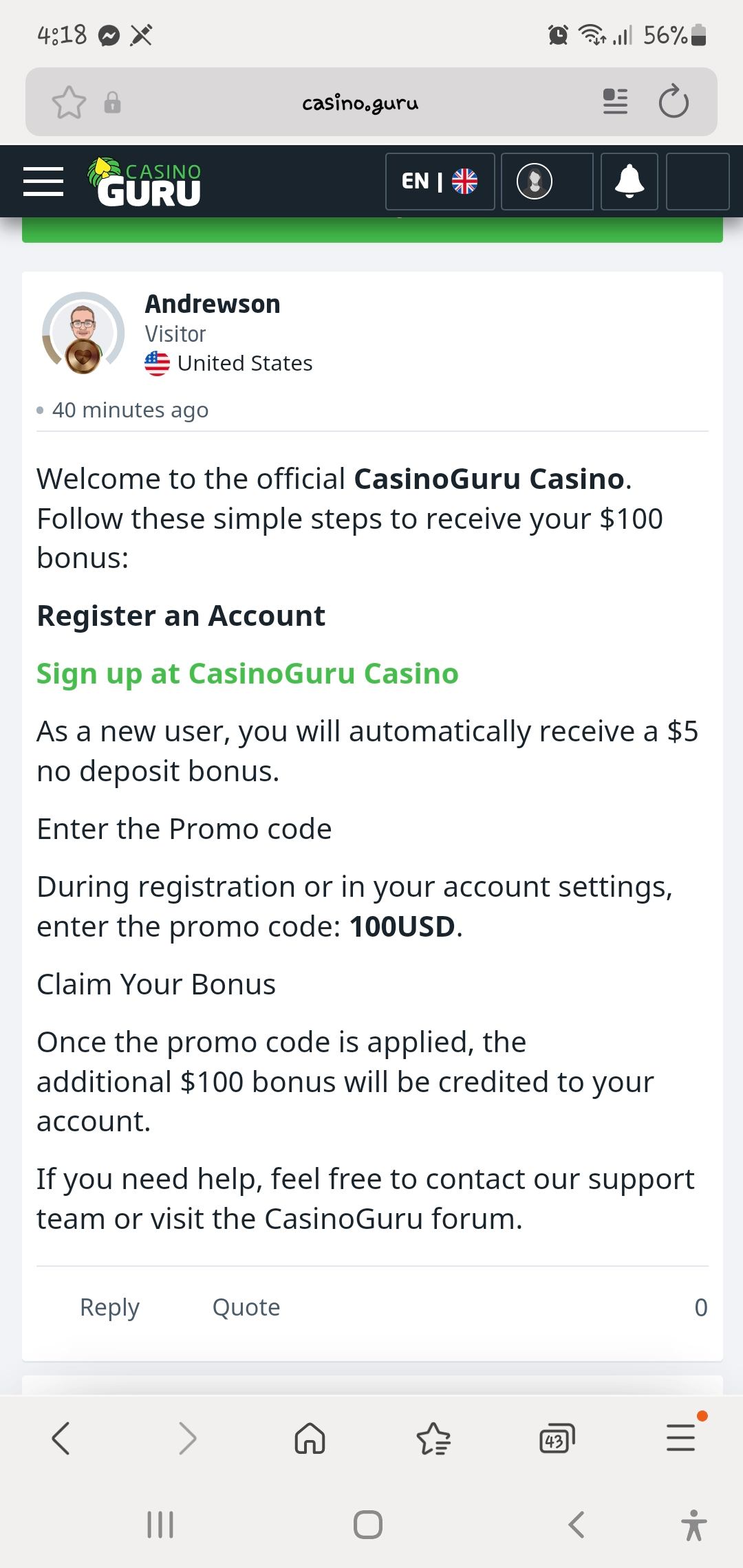Tap the Casino Guru logo
743x1568 pixels.
[x=144, y=182]
